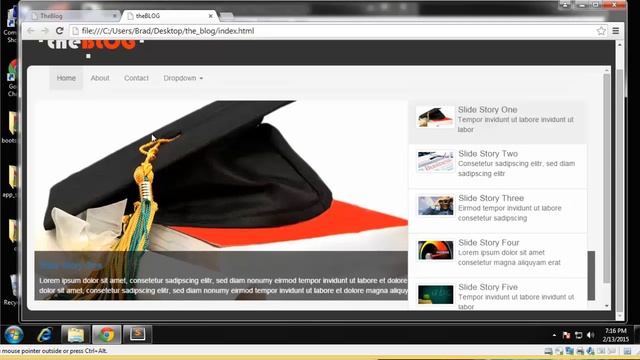Open the Windows Start menu
Viewport: 640px width, 360px height.
[14, 335]
